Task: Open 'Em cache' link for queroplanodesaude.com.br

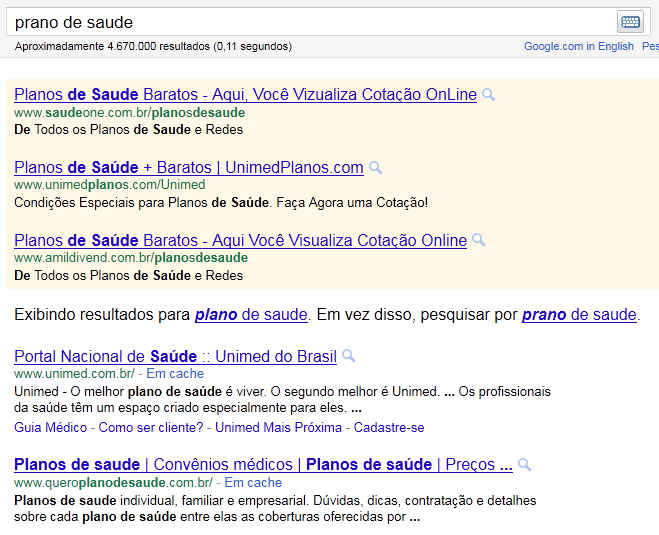Action: 253,482
